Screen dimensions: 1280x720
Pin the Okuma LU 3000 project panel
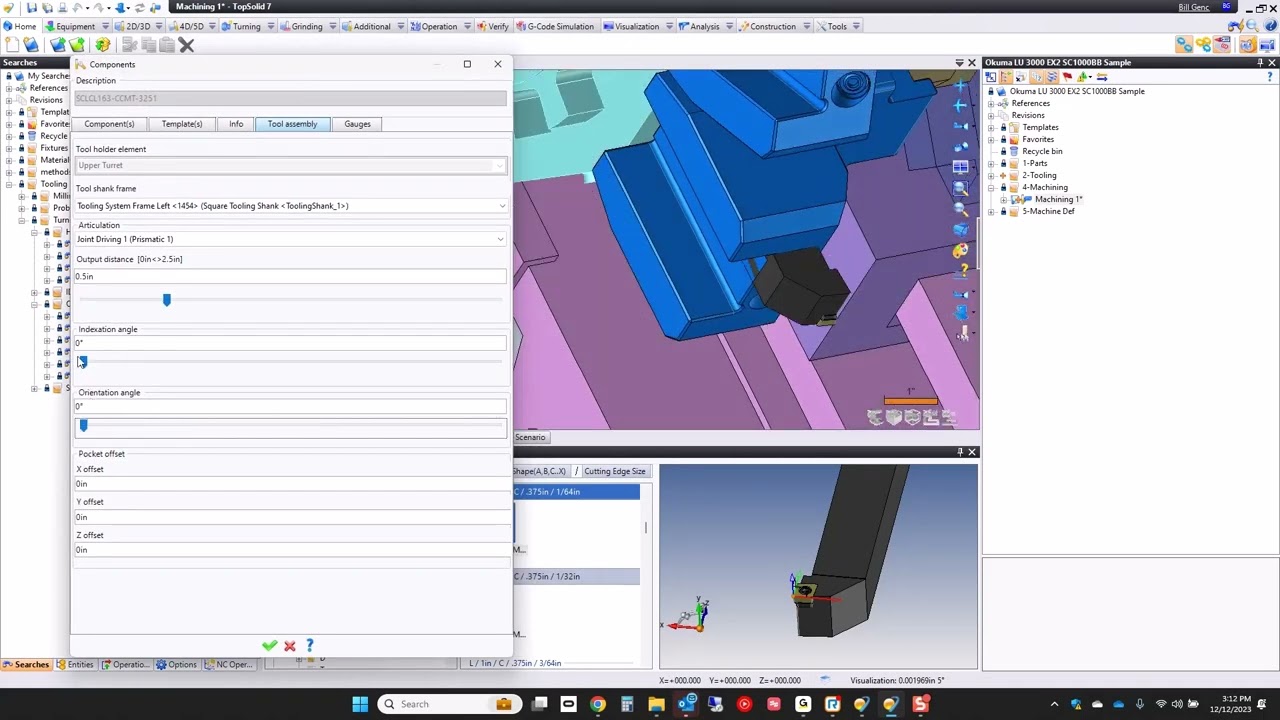1259,62
